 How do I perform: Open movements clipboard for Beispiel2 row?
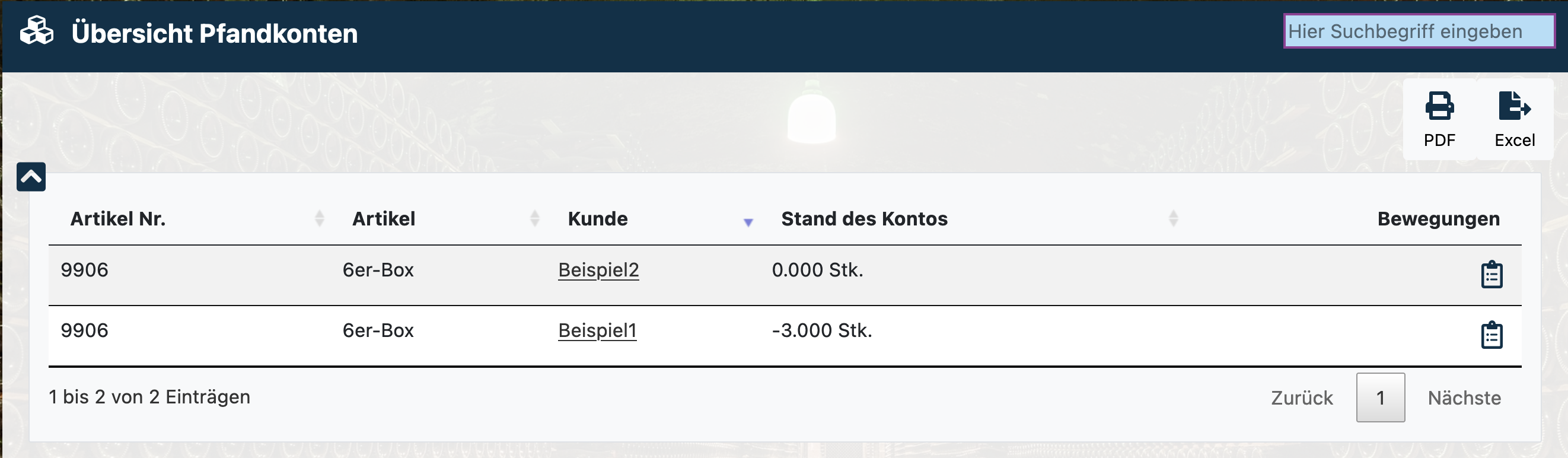(x=1491, y=275)
